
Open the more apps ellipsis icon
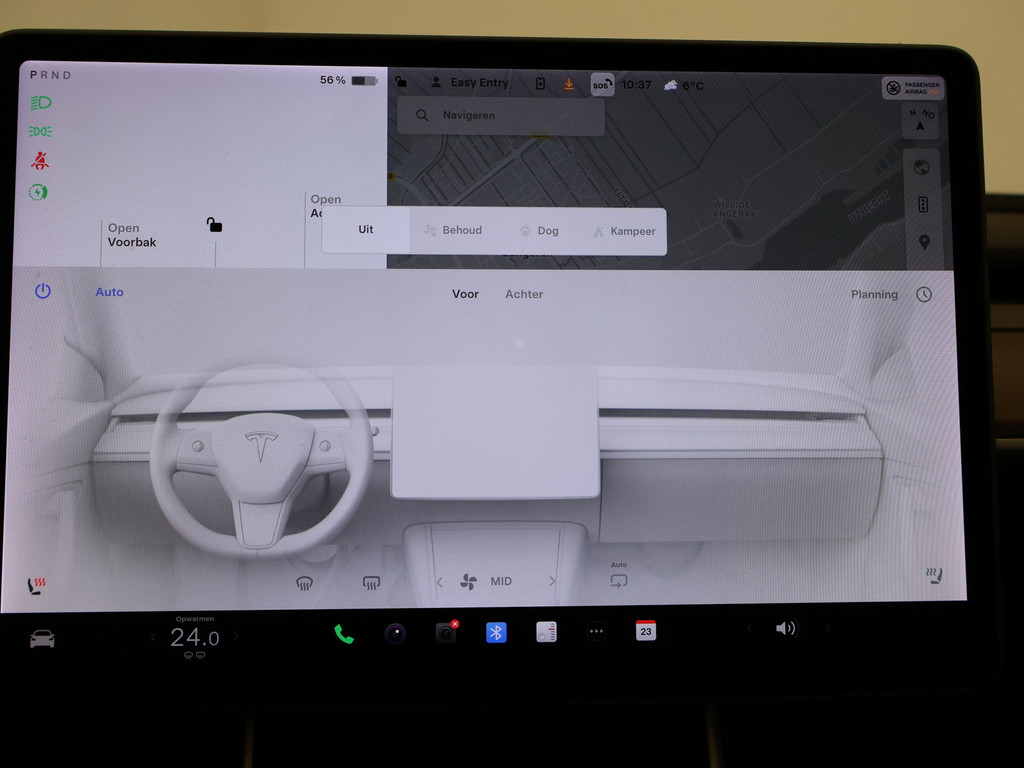coord(596,632)
